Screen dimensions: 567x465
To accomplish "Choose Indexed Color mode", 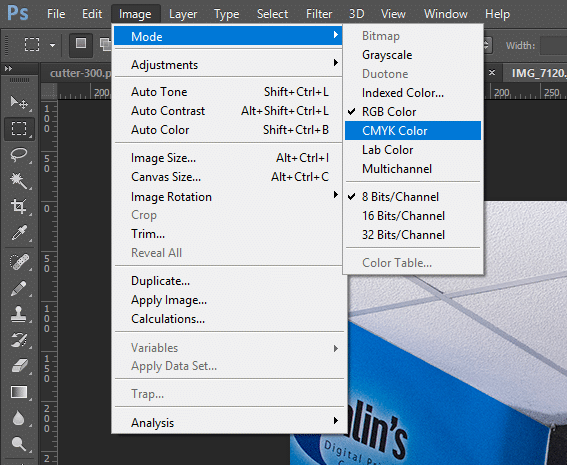I will (x=413, y=93).
